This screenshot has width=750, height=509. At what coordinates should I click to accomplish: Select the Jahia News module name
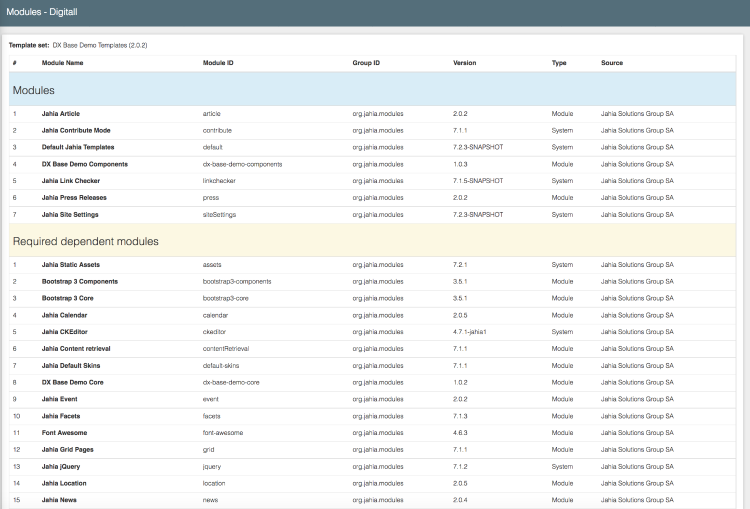click(59, 500)
